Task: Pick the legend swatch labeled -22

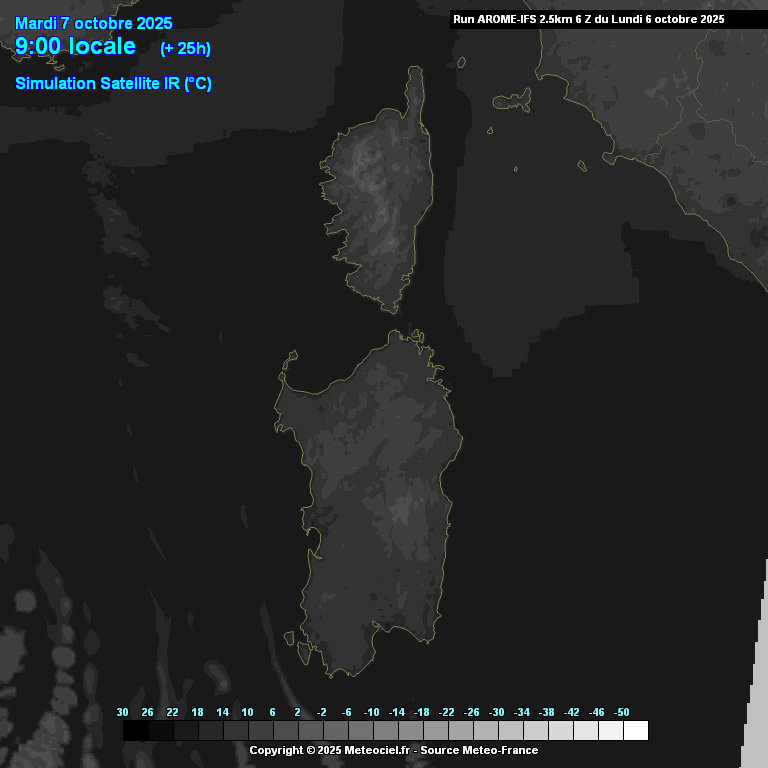Action: (460, 731)
